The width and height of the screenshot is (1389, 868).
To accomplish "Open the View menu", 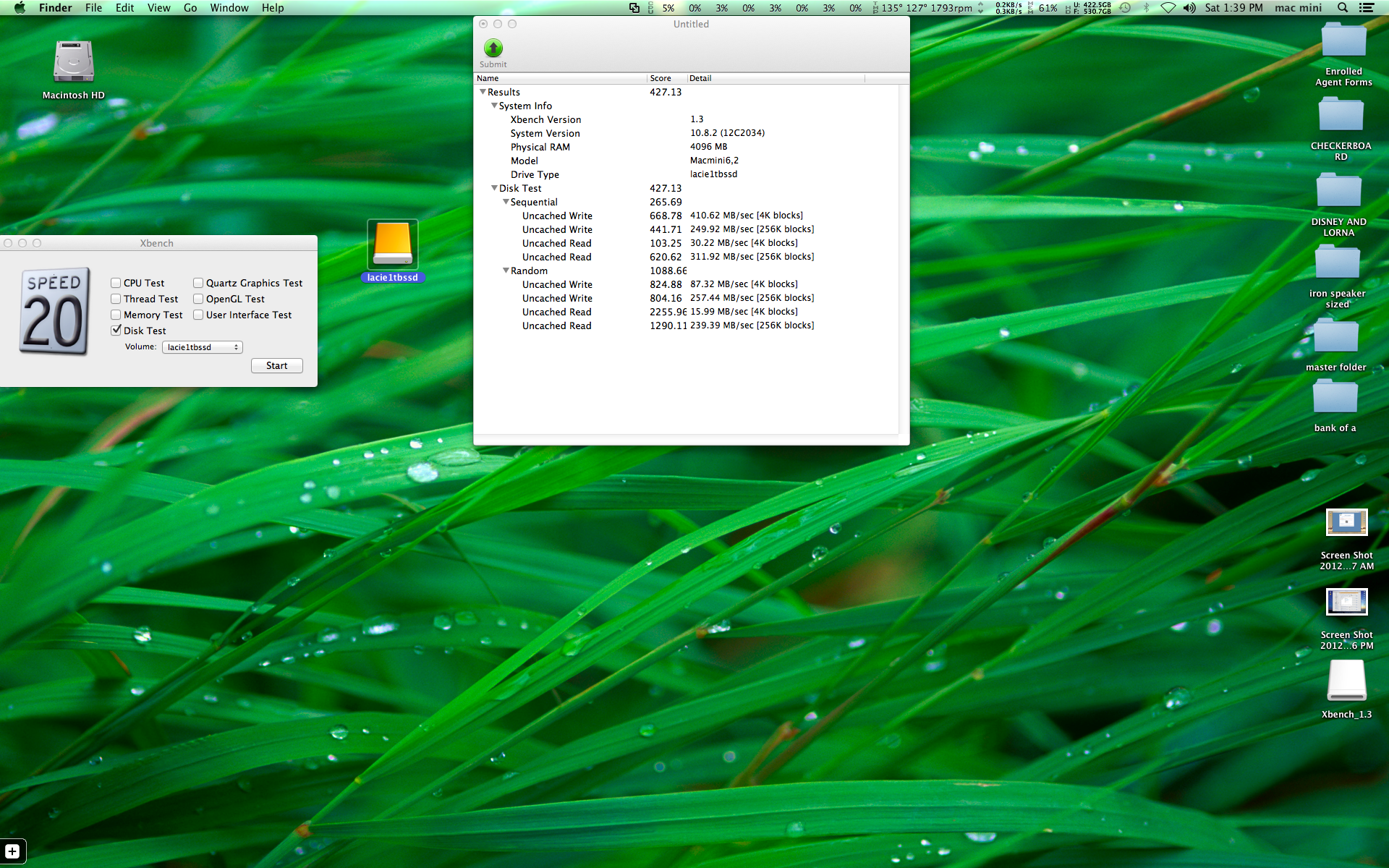I will coord(158,8).
